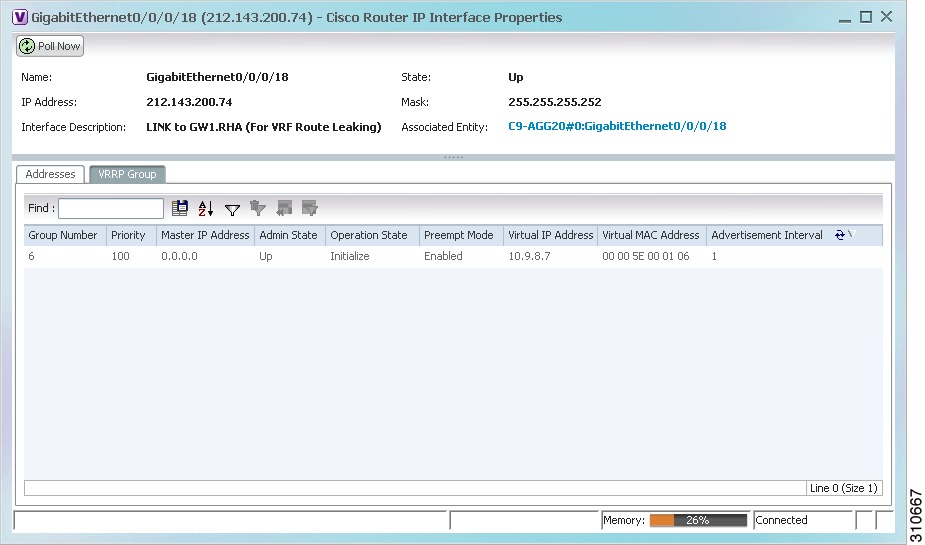Click the panel splitter grip dots
This screenshot has width=925, height=545.
(x=453, y=157)
